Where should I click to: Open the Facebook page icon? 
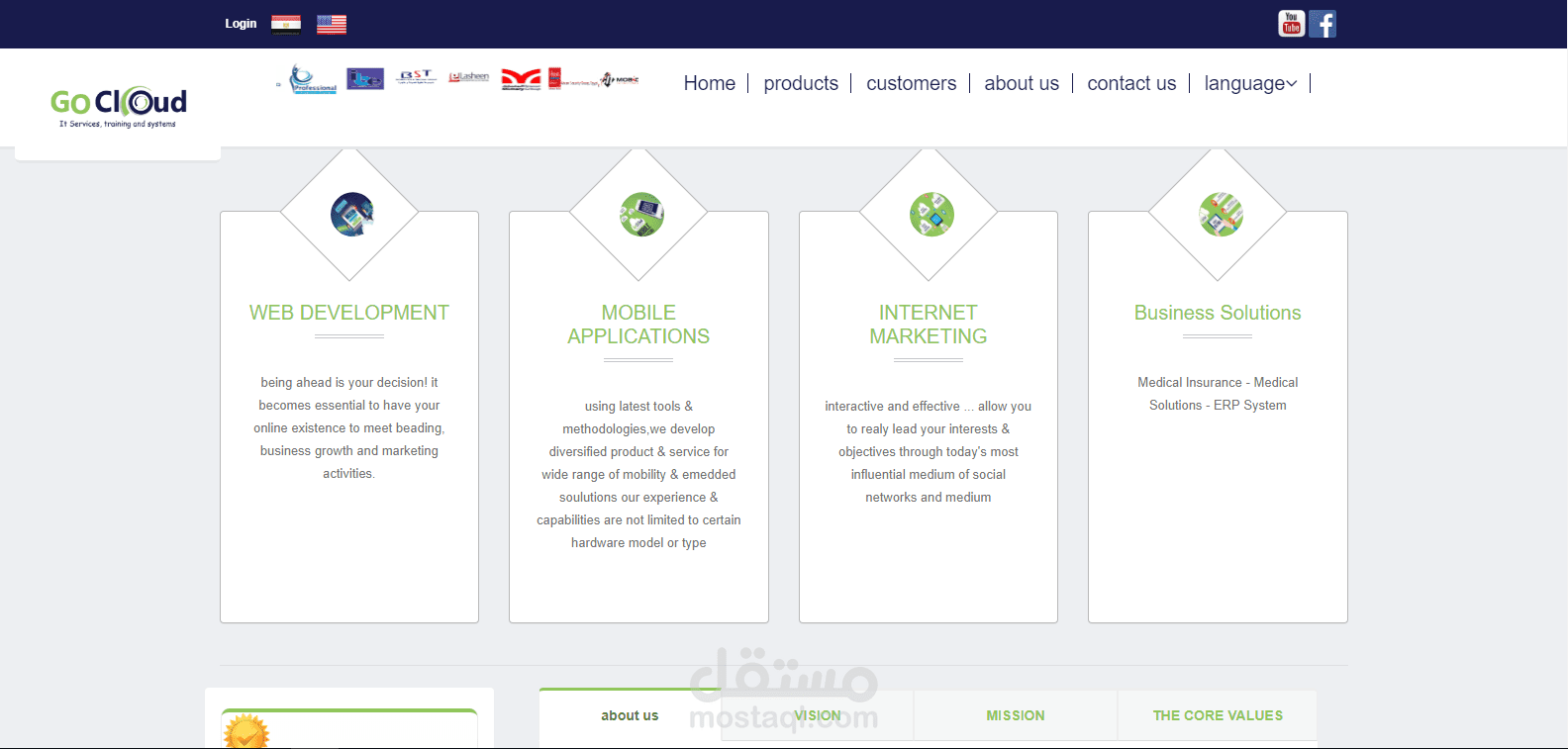(1323, 24)
